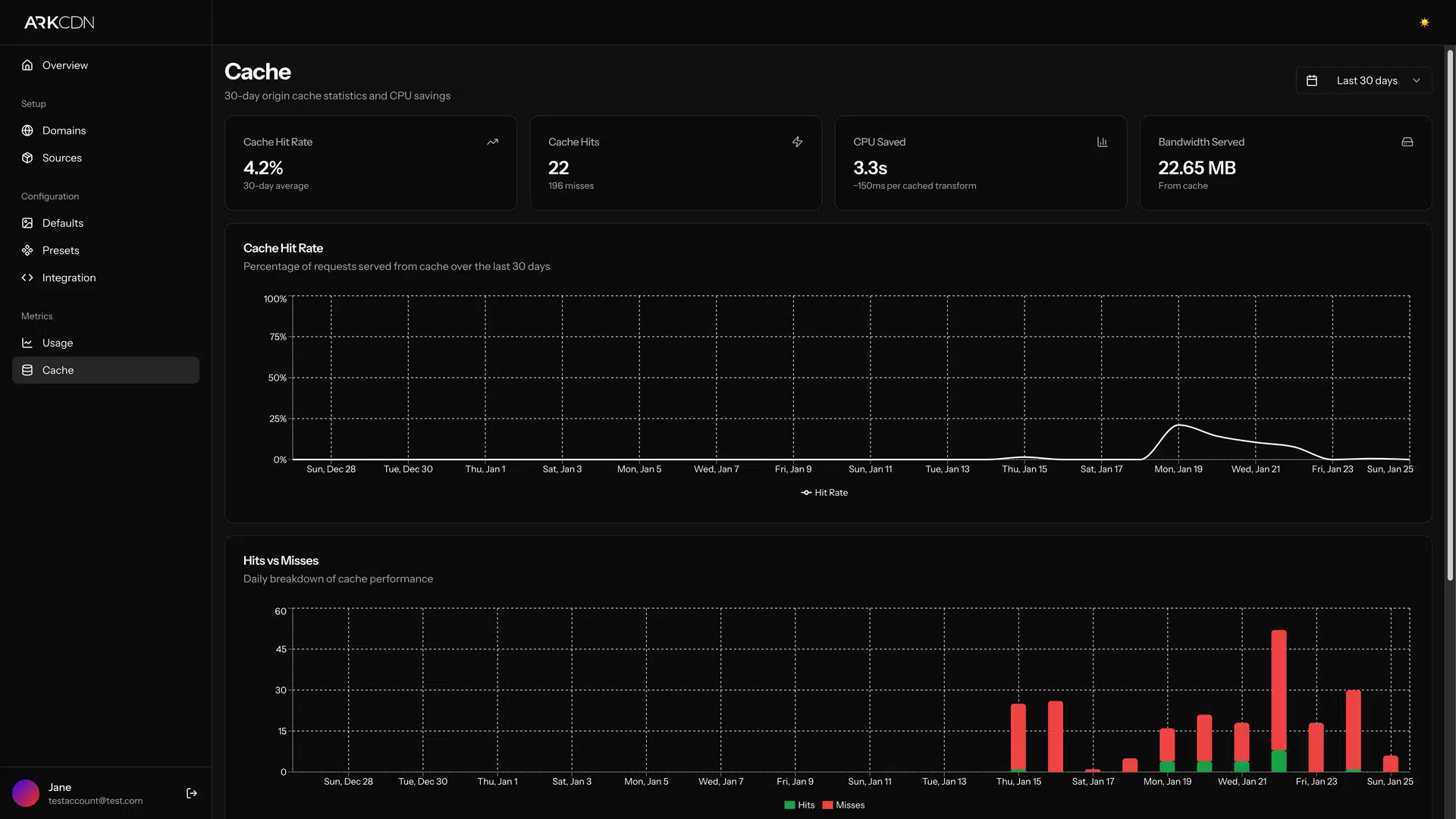Viewport: 1456px width, 819px height.
Task: Click drive icon on Bandwidth Served card
Action: [1407, 142]
